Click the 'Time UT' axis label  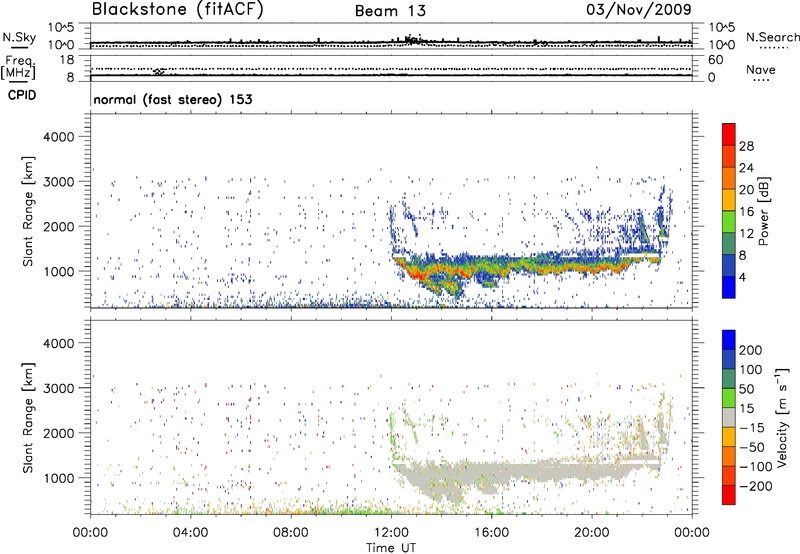click(x=391, y=548)
